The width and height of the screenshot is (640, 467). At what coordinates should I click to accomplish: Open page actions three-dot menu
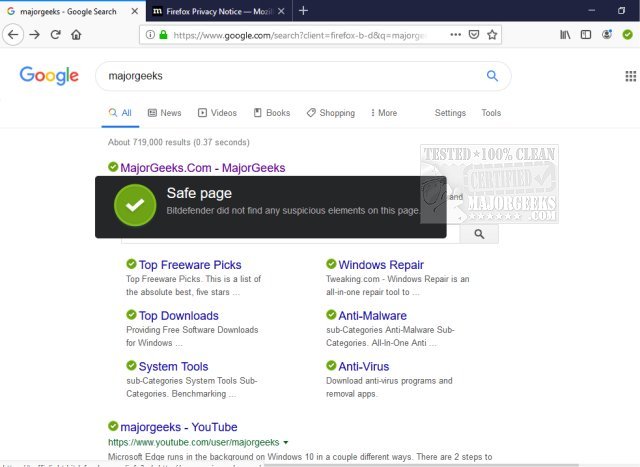[456, 35]
